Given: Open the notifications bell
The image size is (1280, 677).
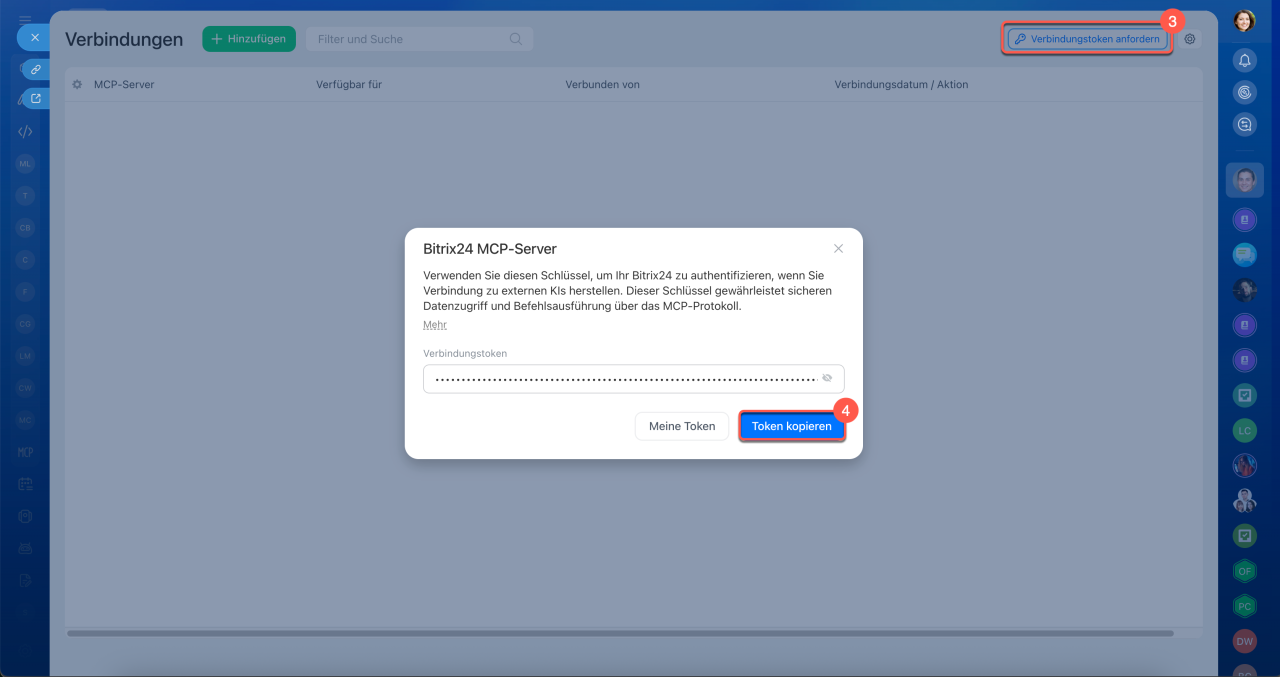Looking at the screenshot, I should pos(1244,60).
